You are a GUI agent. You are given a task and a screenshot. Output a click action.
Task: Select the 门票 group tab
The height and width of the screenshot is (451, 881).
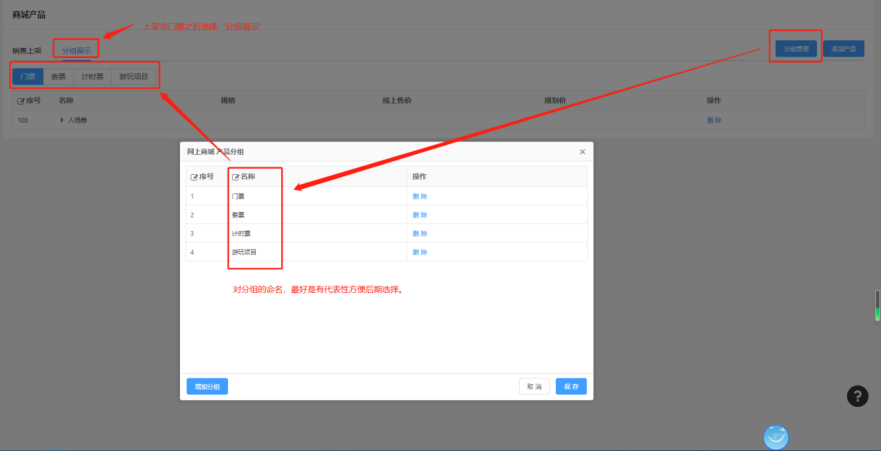[28, 76]
